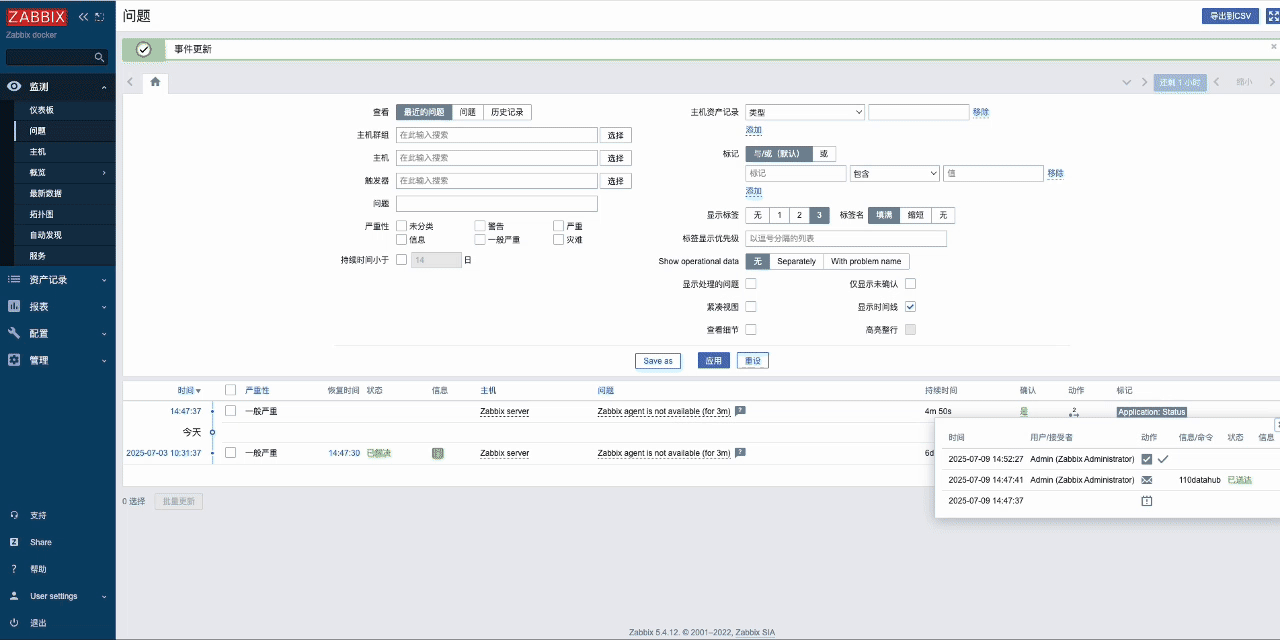Viewport: 1280px width, 640px height.
Task: Open 仪表板 in the sidebar
Action: tap(65, 110)
